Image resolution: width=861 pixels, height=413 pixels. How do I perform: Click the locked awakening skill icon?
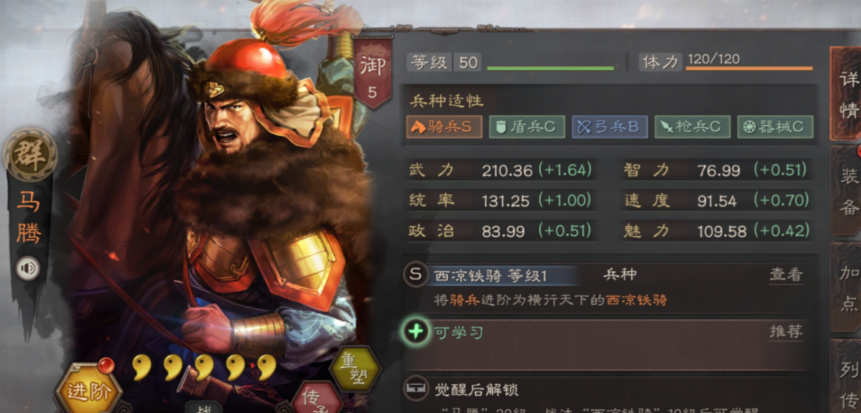(x=416, y=389)
